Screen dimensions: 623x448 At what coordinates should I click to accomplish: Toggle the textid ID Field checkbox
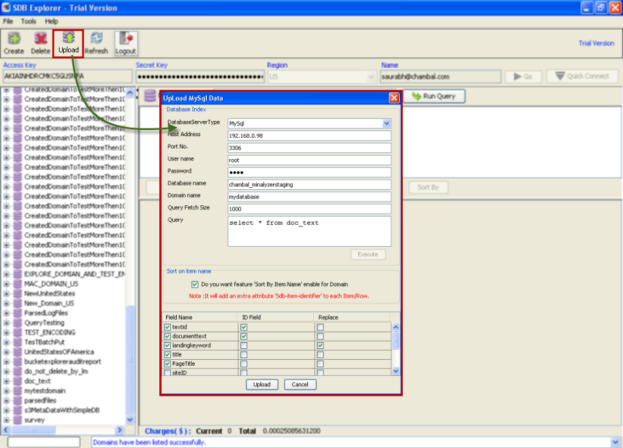(x=244, y=327)
